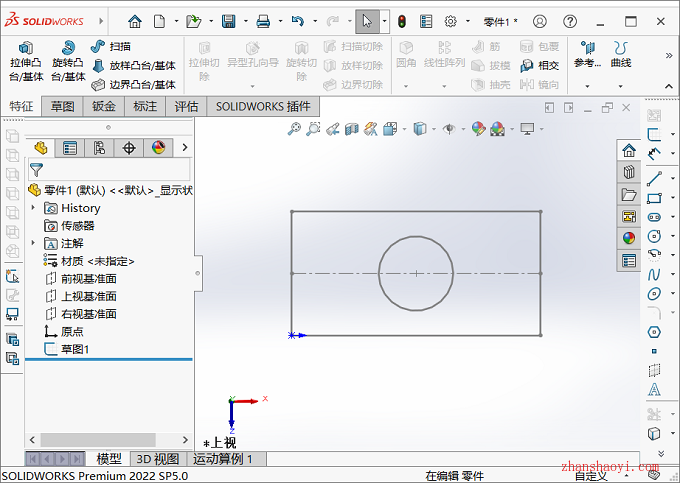Open the PropertyManager tab

70,148
